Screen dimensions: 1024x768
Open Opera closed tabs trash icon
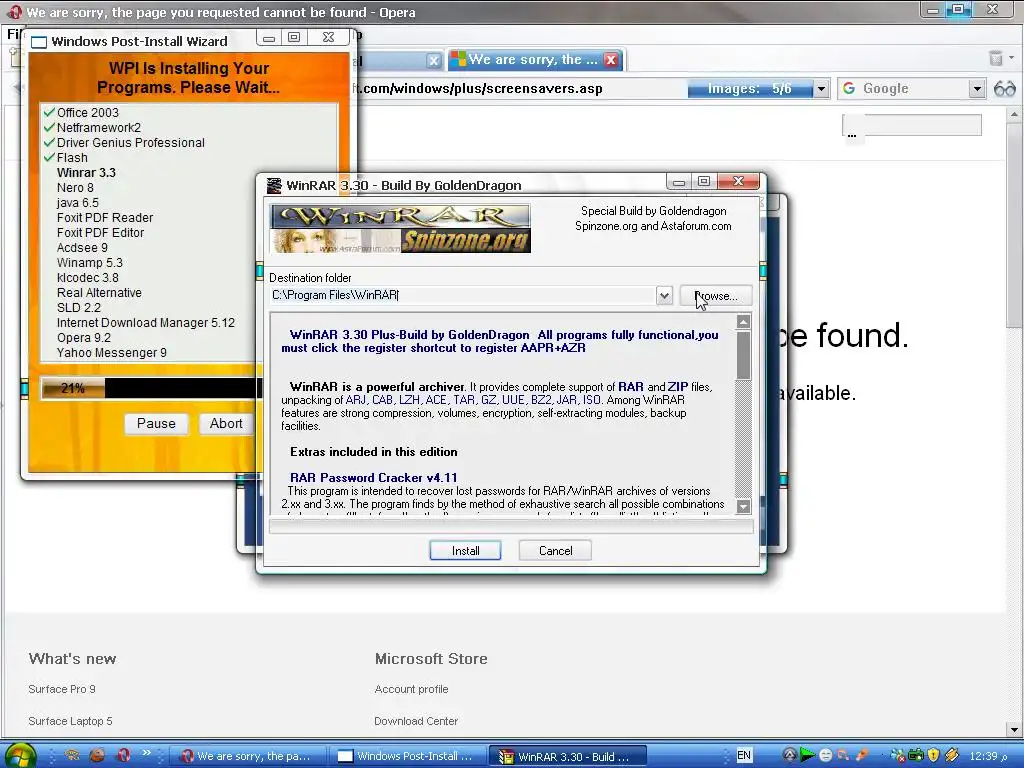tap(996, 58)
